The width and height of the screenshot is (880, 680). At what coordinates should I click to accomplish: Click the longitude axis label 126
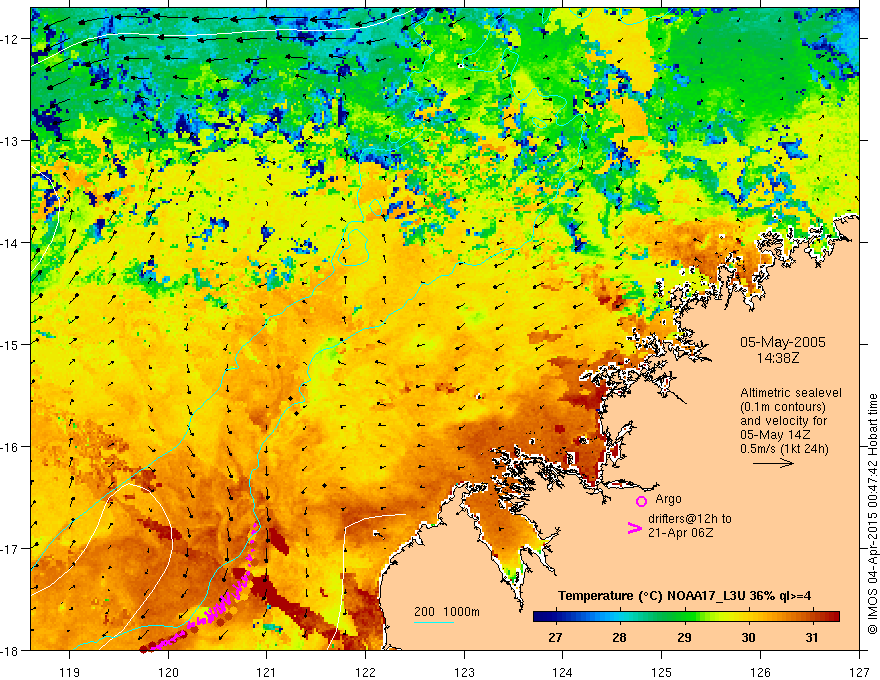click(760, 672)
